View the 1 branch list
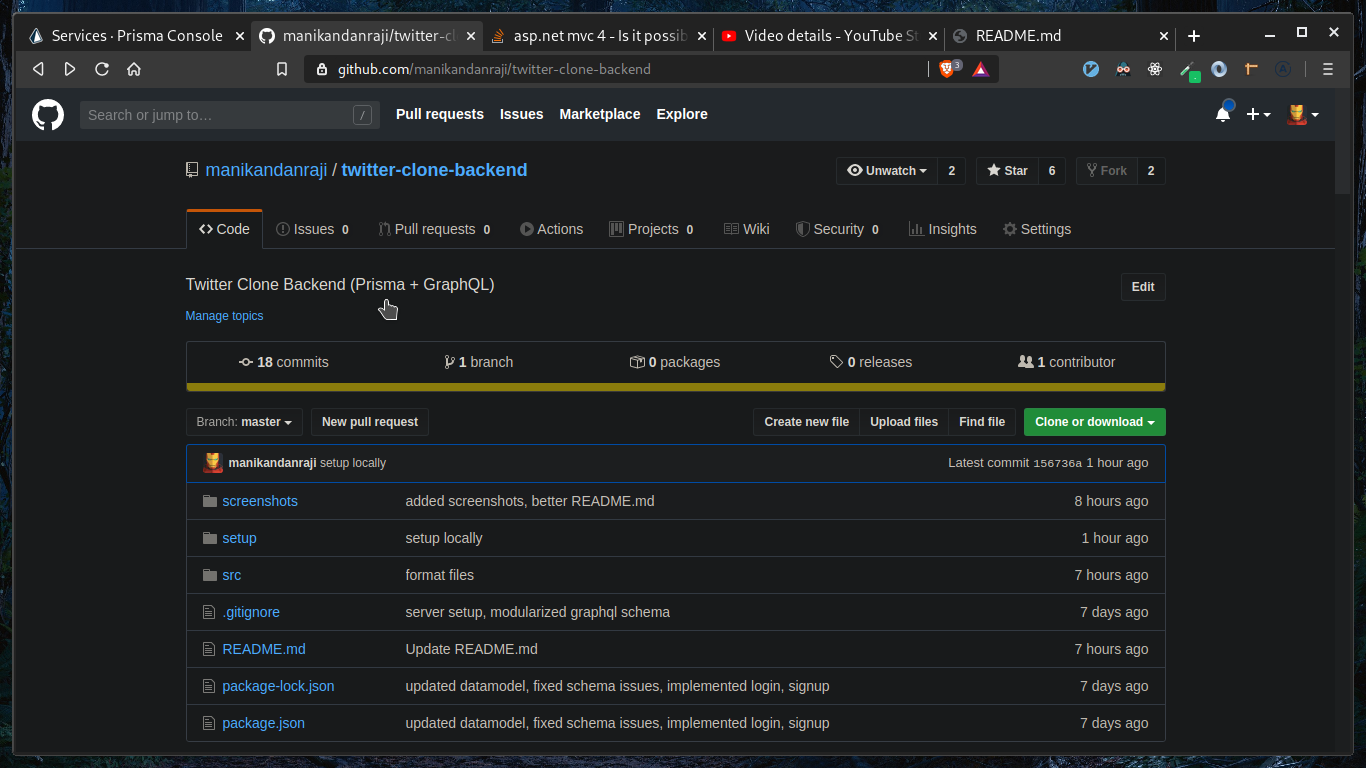This screenshot has width=1366, height=768. click(478, 362)
